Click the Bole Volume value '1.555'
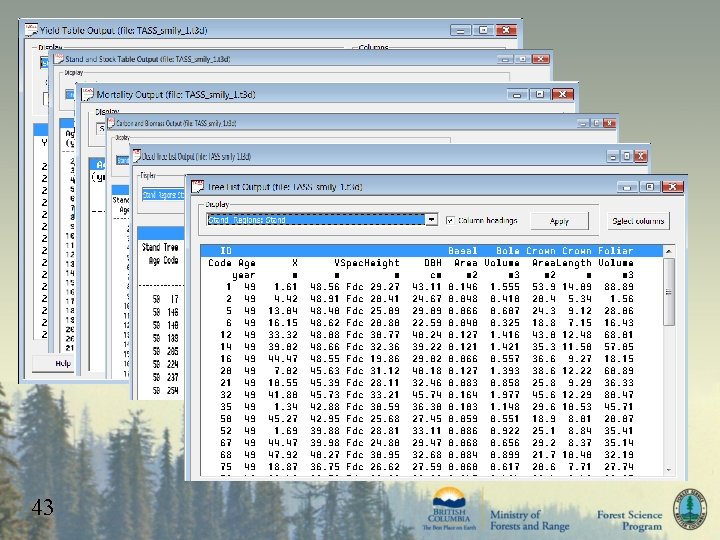The height and width of the screenshot is (540, 720). tap(505, 287)
